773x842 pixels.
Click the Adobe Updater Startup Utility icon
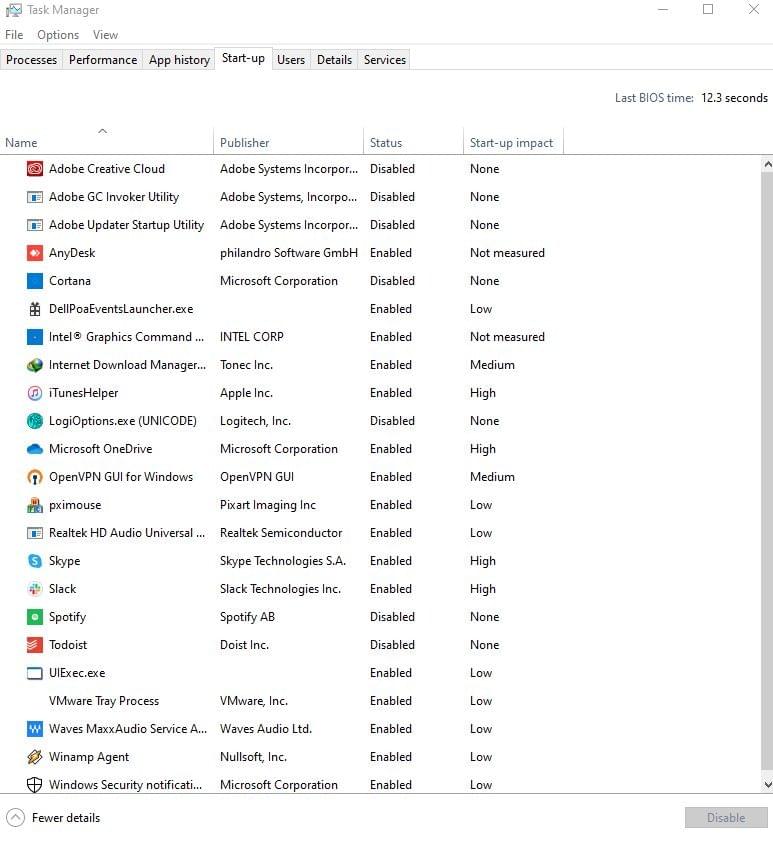(x=35, y=225)
